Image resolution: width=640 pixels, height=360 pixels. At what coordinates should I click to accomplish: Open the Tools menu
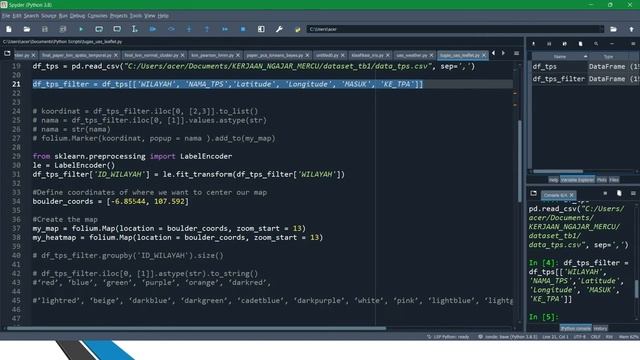[x=136, y=16]
